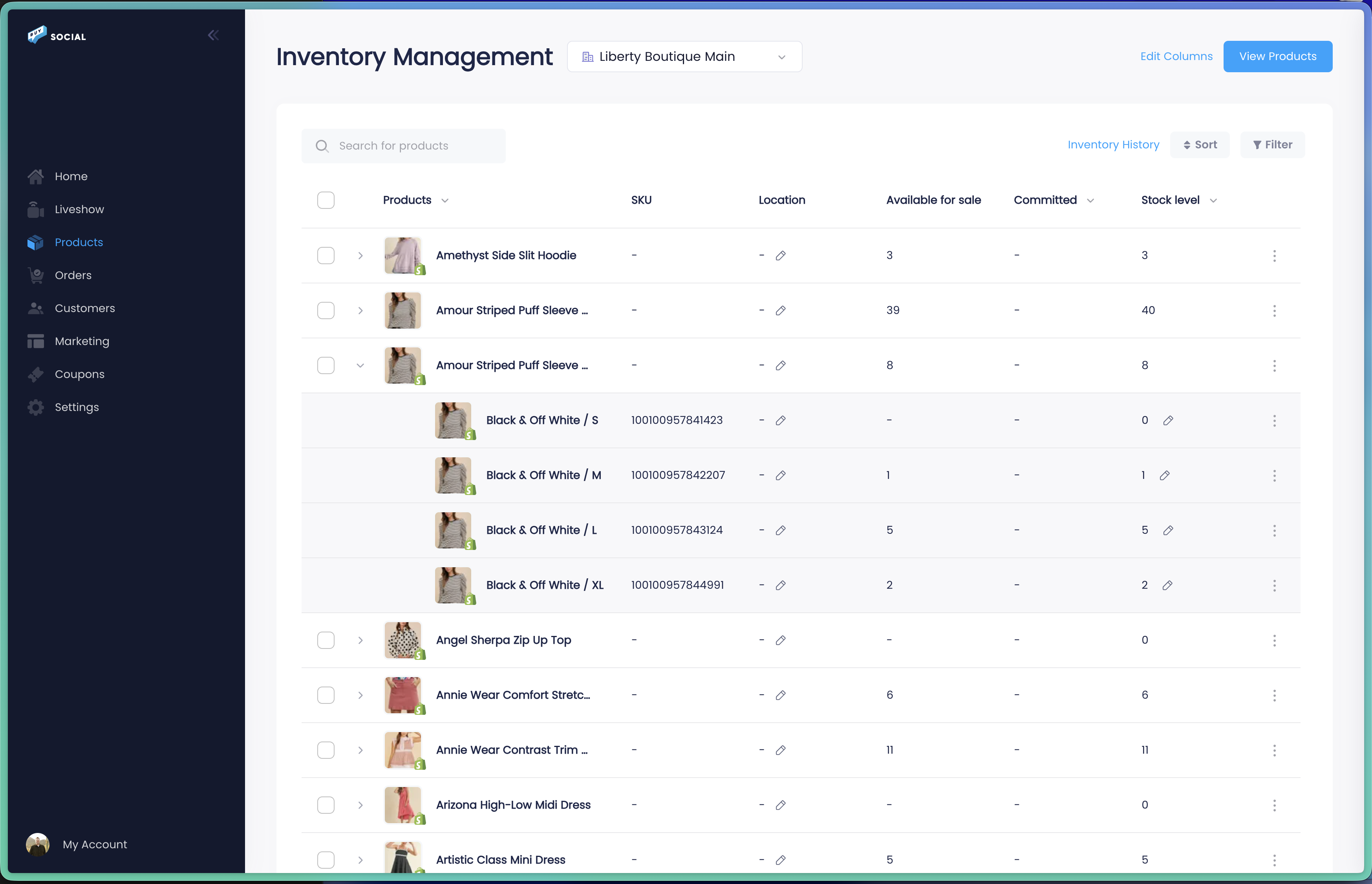Image resolution: width=1372 pixels, height=884 pixels.
Task: Open the Liberty Boutique Main location dropdown
Action: click(684, 56)
